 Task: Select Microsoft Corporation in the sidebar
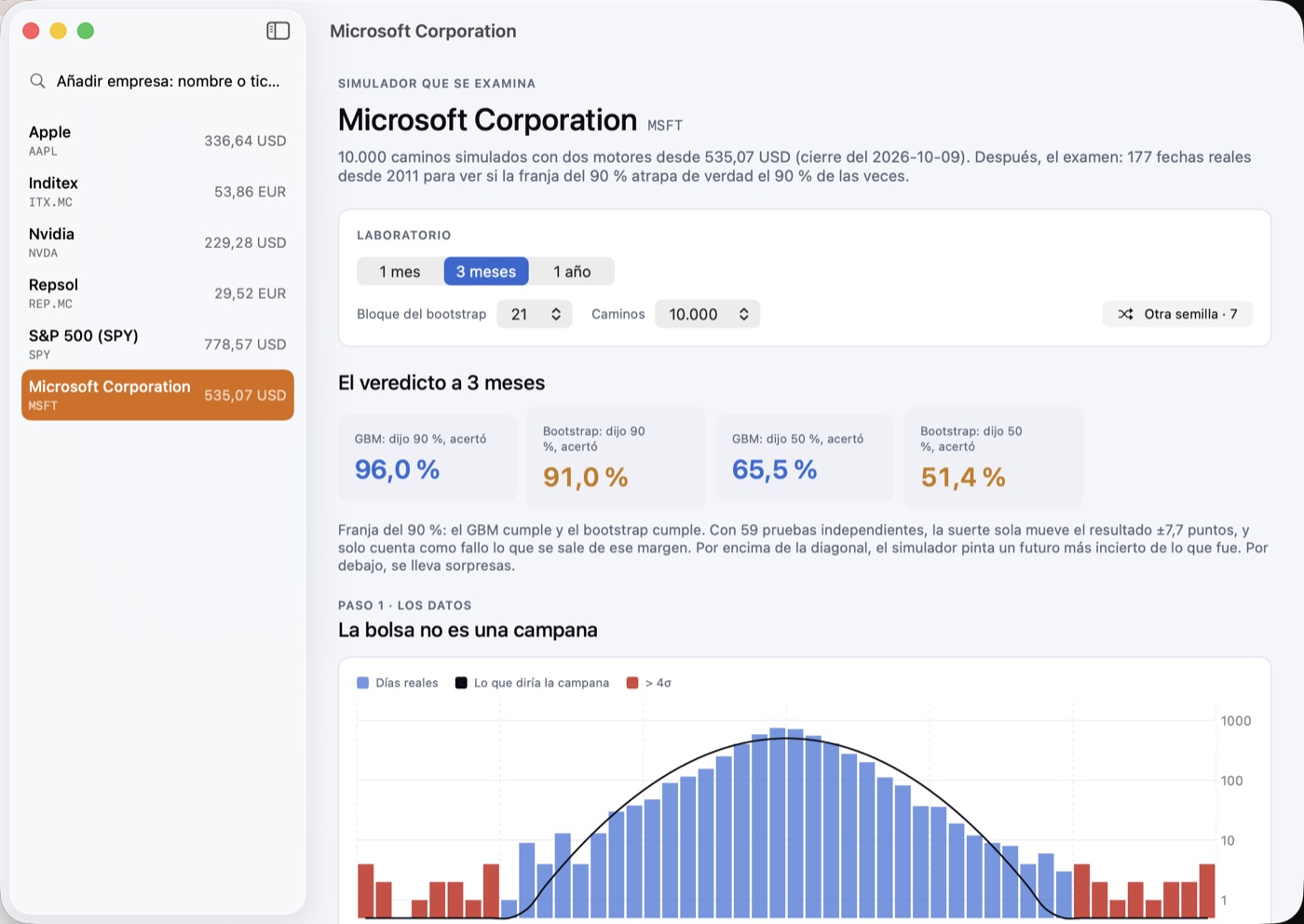coord(157,395)
